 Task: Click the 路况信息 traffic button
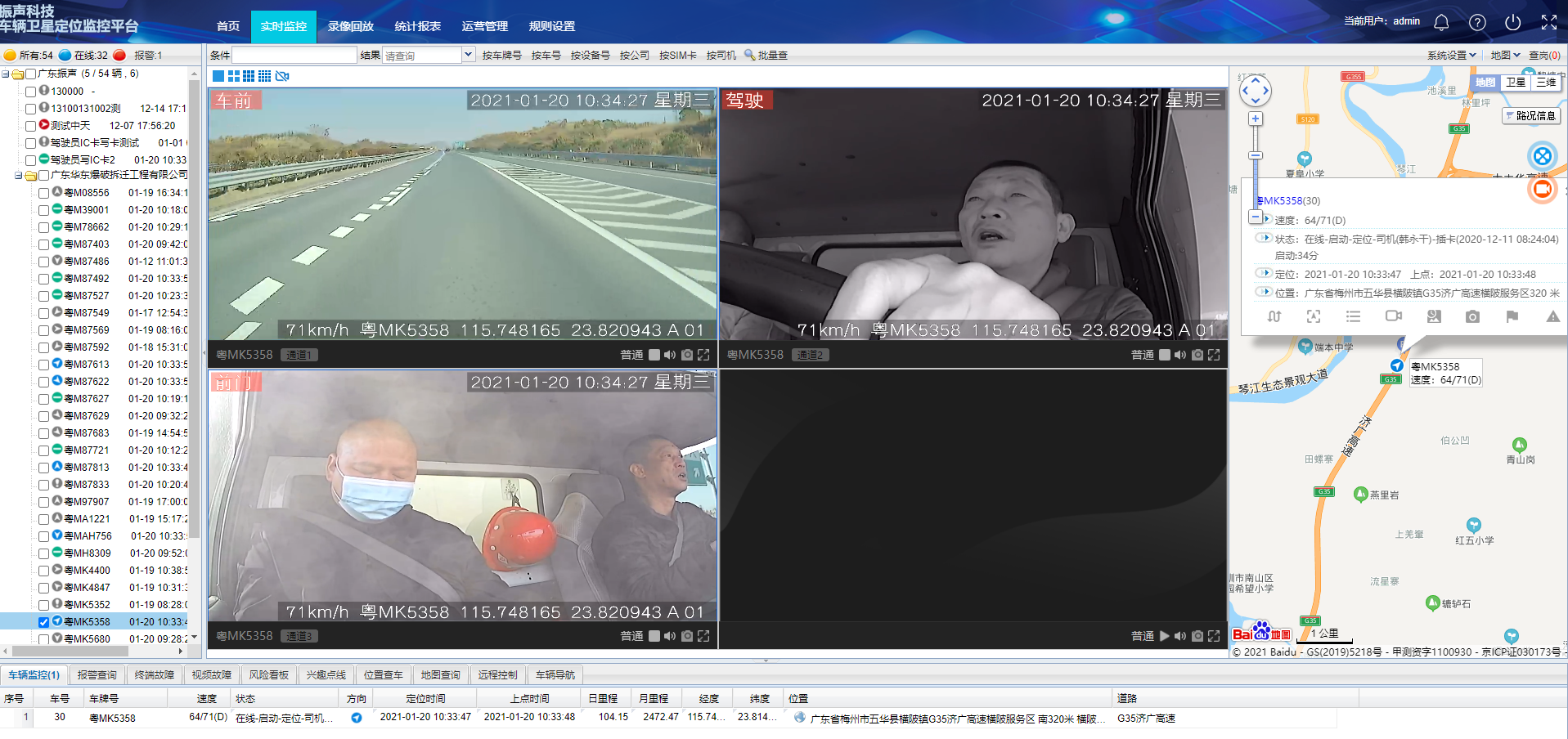tap(1530, 116)
